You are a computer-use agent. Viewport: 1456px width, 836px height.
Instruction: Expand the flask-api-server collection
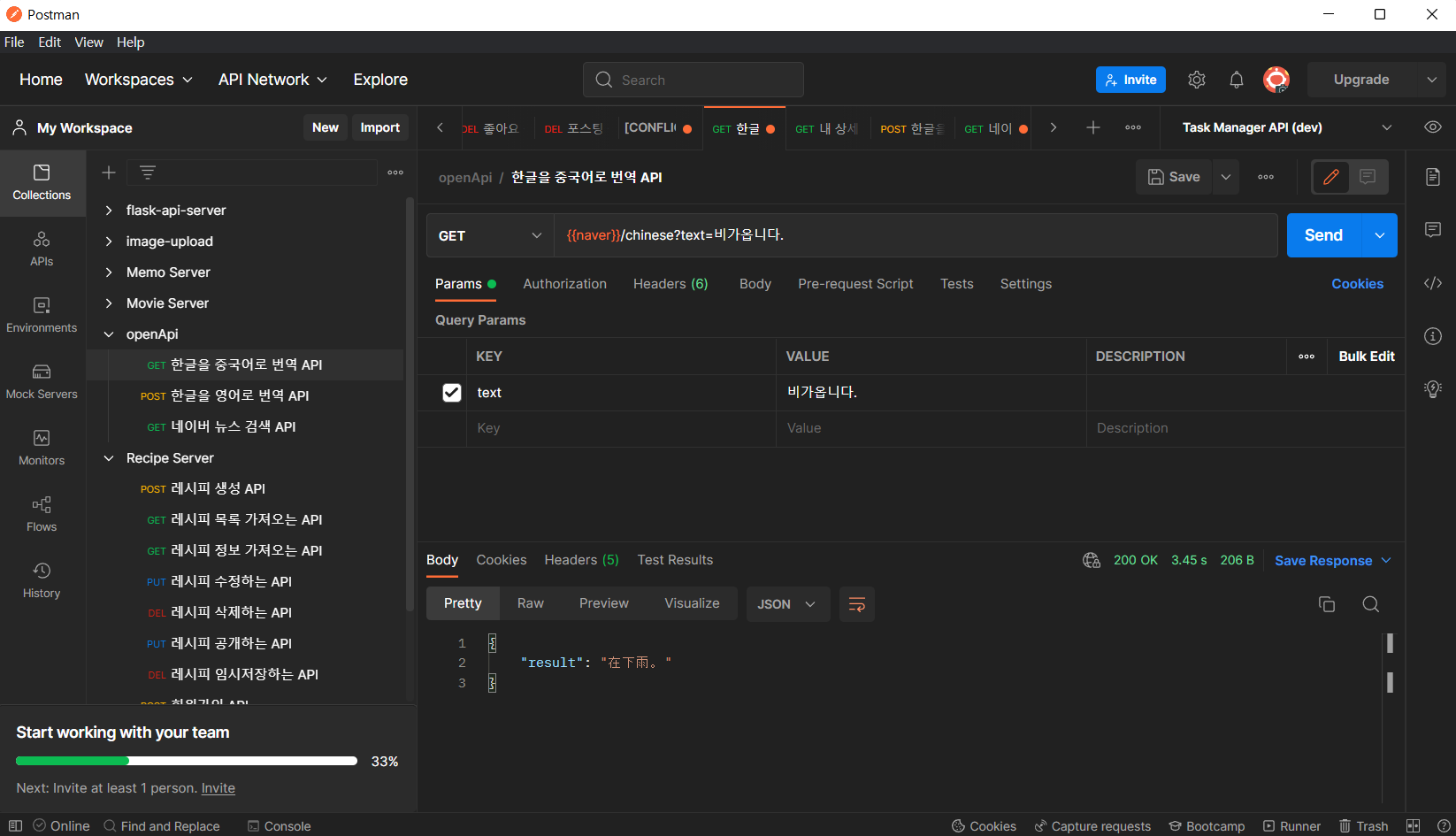click(x=109, y=211)
